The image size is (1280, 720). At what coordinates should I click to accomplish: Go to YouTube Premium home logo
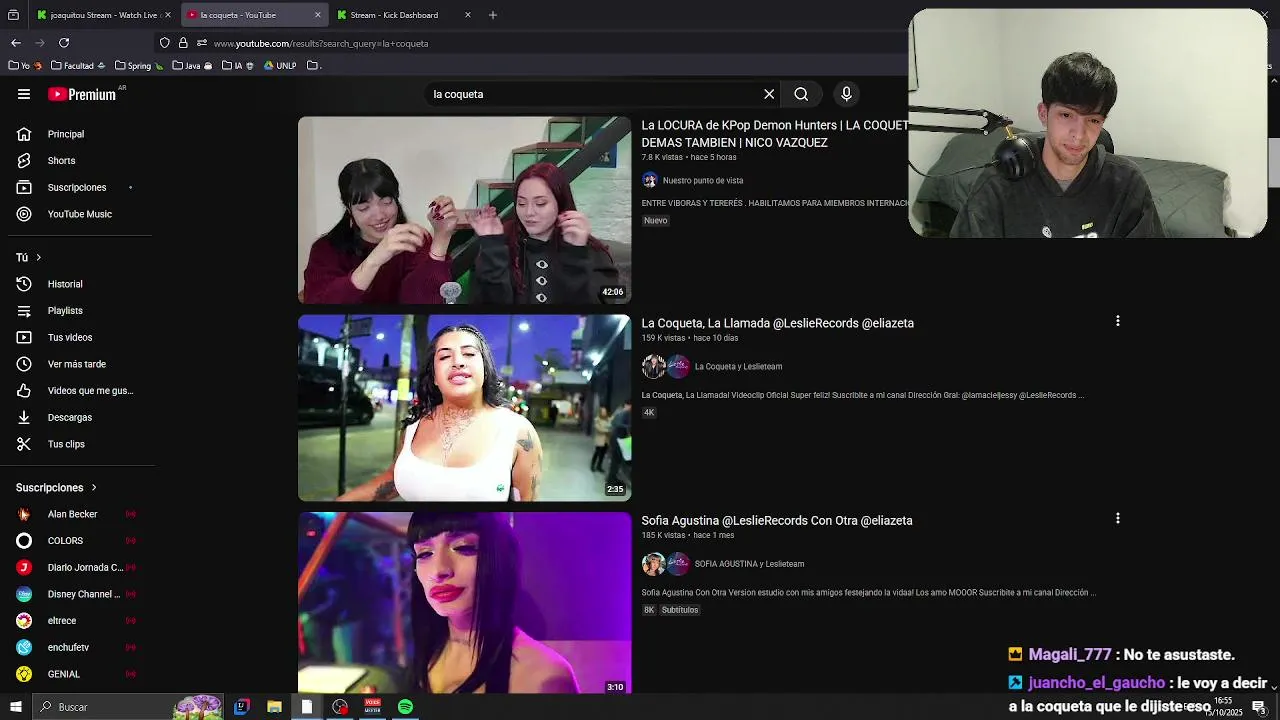click(82, 94)
